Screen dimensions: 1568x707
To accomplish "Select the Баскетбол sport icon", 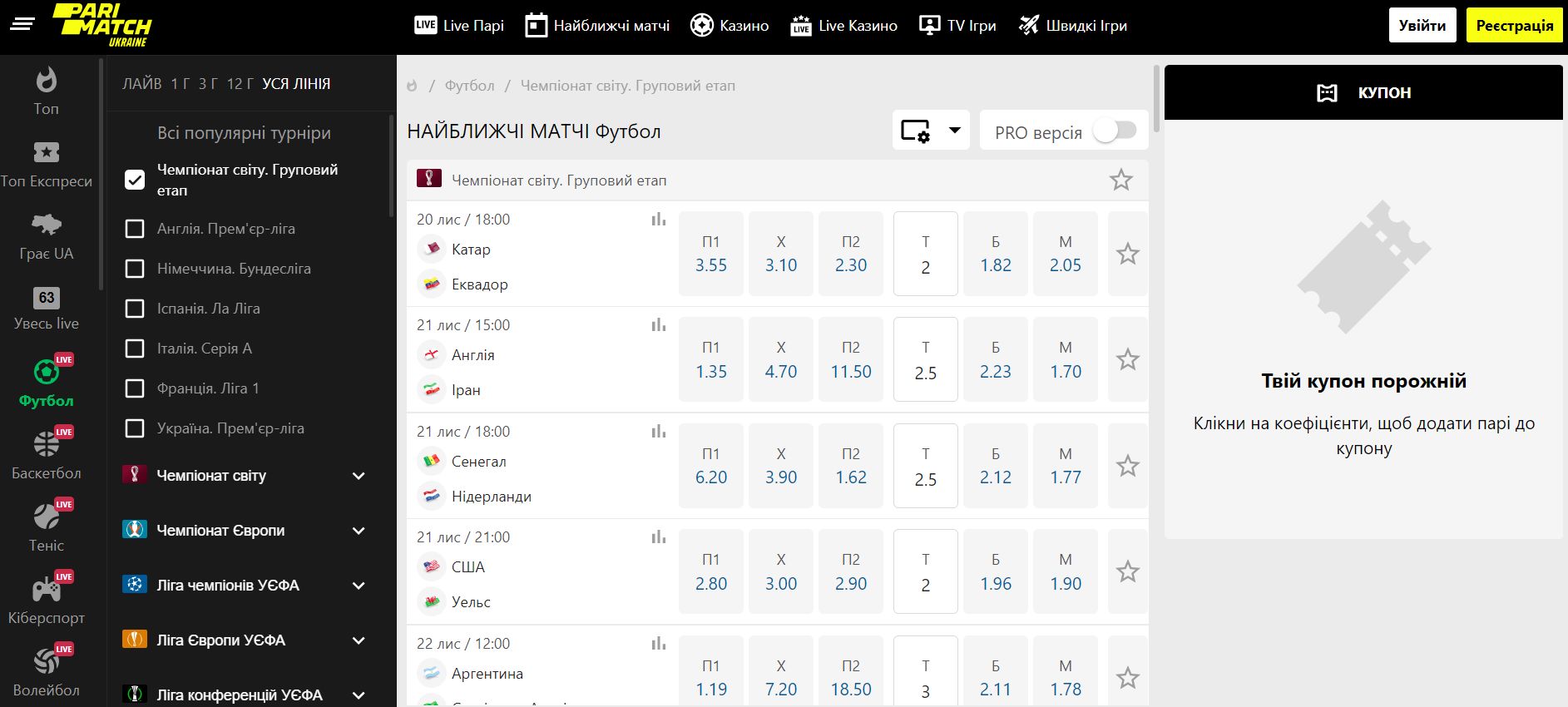I will tap(46, 455).
